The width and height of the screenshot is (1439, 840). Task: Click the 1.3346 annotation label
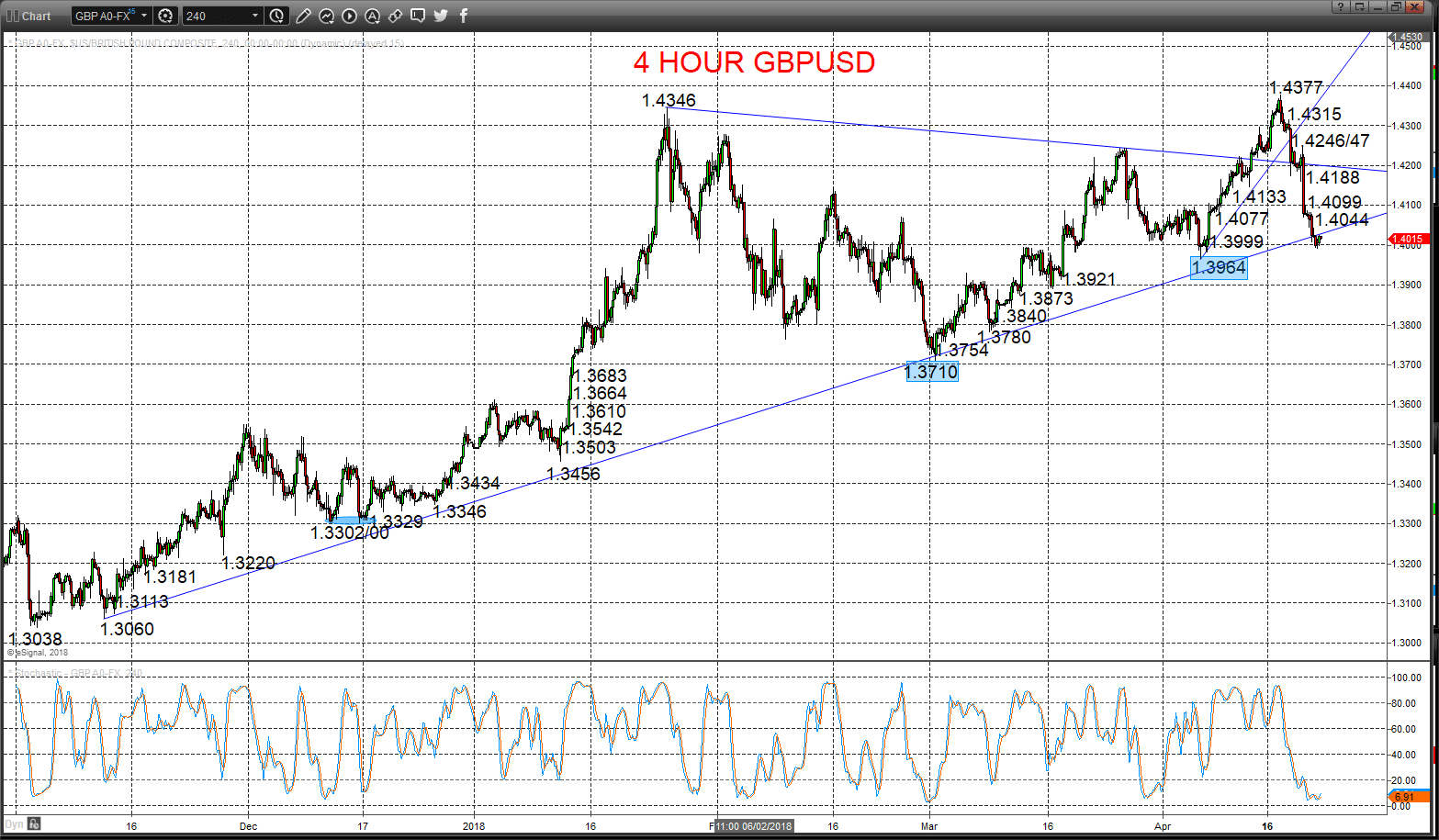coord(459,511)
